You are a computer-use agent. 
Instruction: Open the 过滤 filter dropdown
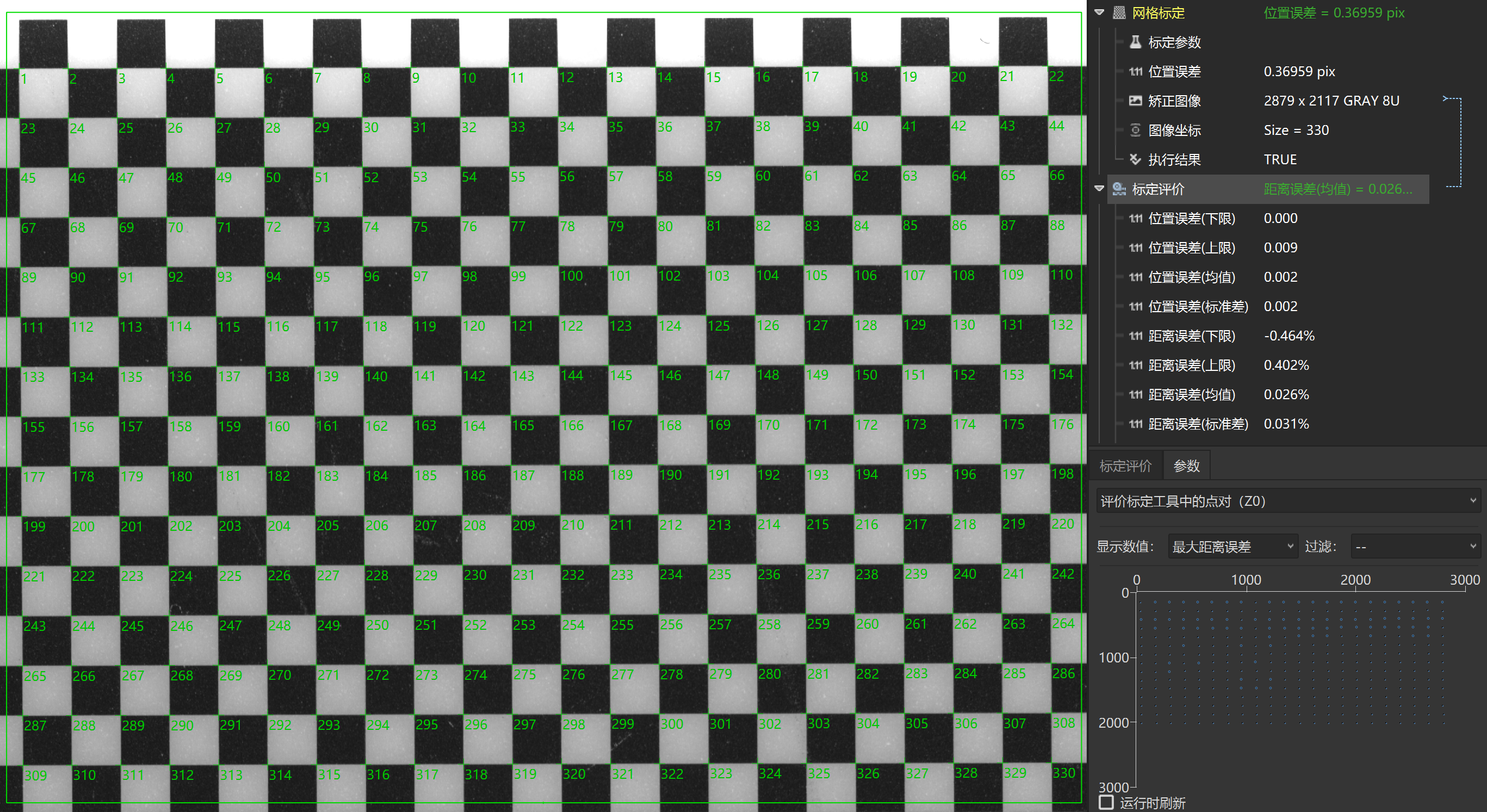pyautogui.click(x=1415, y=547)
